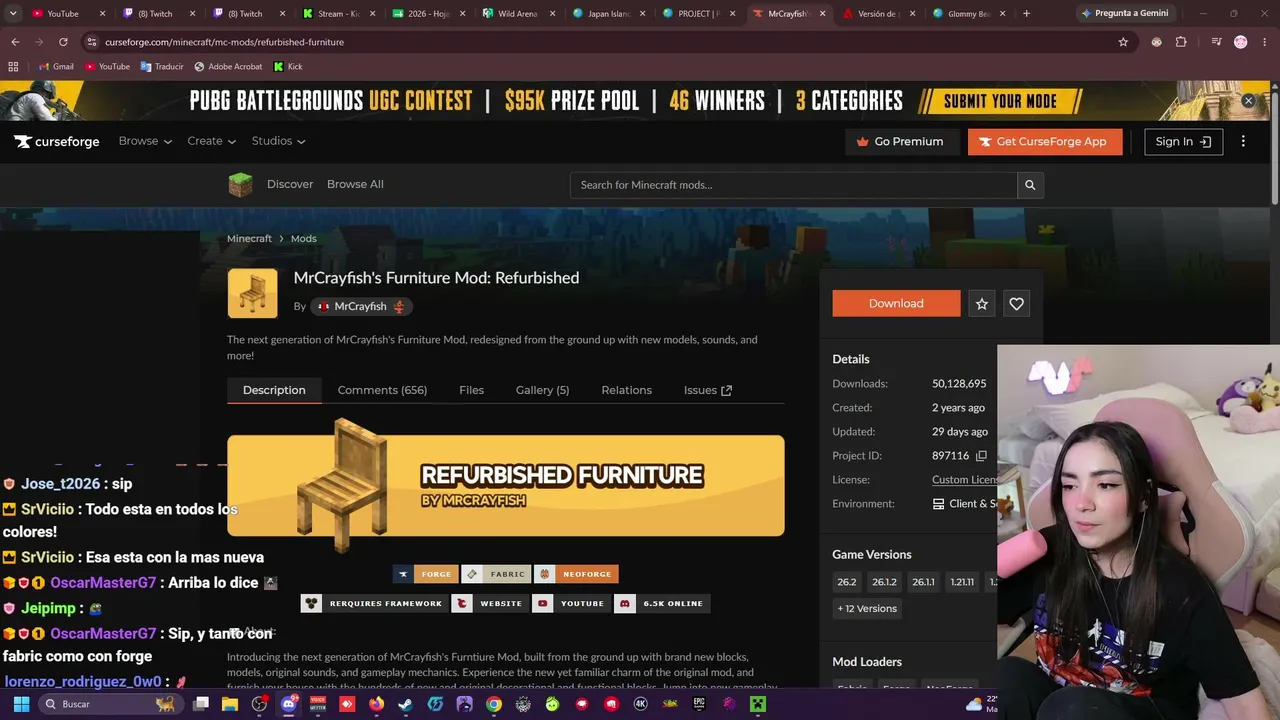
Task: Click the NeoForge badge in description
Action: 577,574
